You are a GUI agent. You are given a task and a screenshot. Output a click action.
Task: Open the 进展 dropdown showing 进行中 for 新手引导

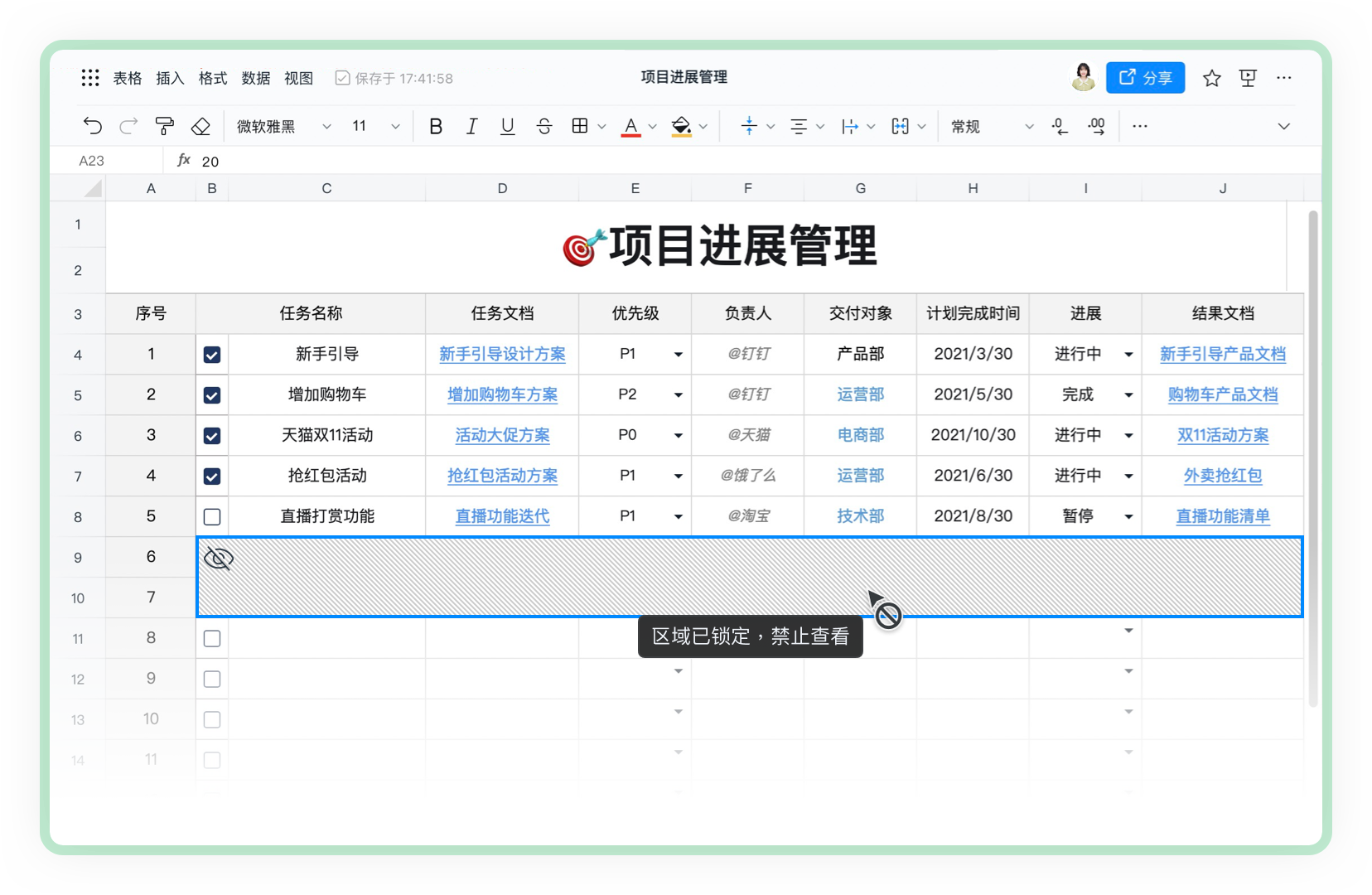coord(1128,354)
